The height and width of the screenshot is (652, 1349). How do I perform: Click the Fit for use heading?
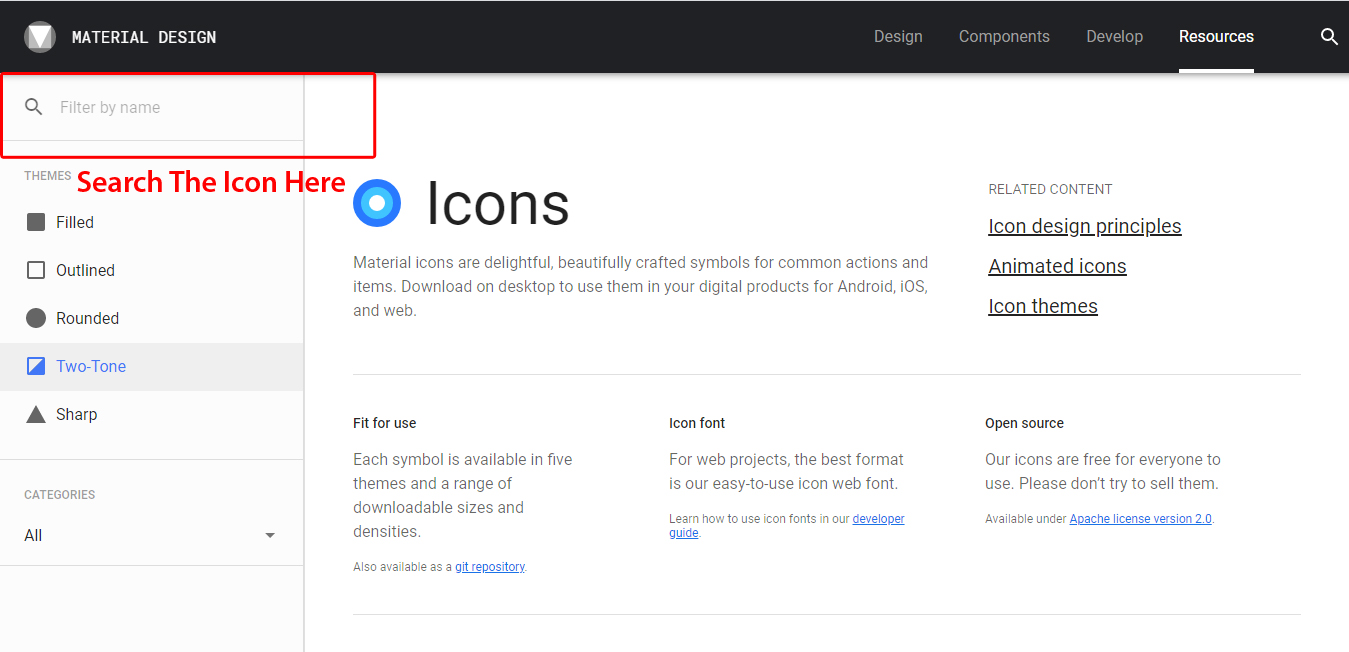tap(385, 423)
